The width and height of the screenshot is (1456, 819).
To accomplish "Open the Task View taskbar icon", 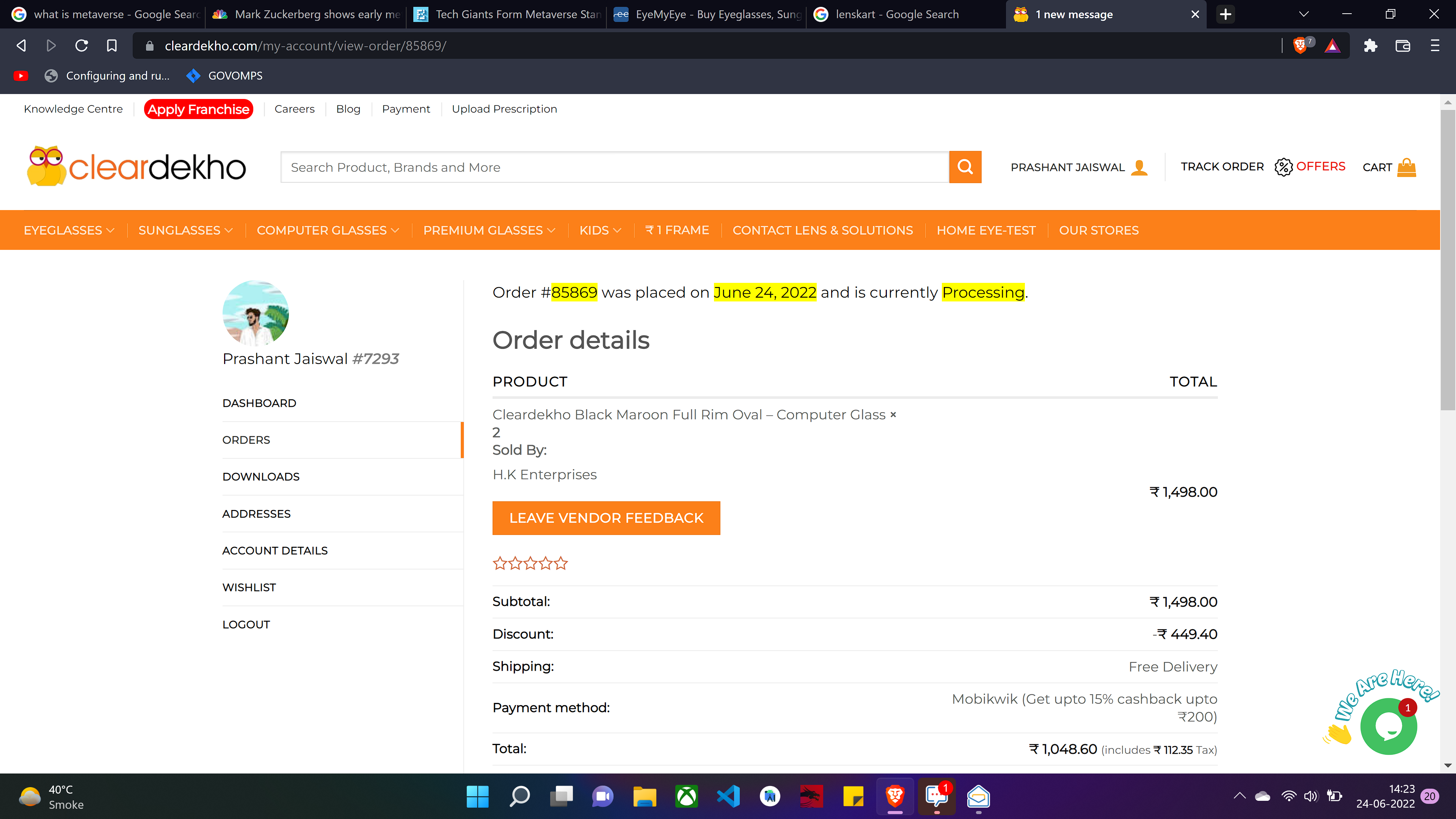I will tap(561, 796).
